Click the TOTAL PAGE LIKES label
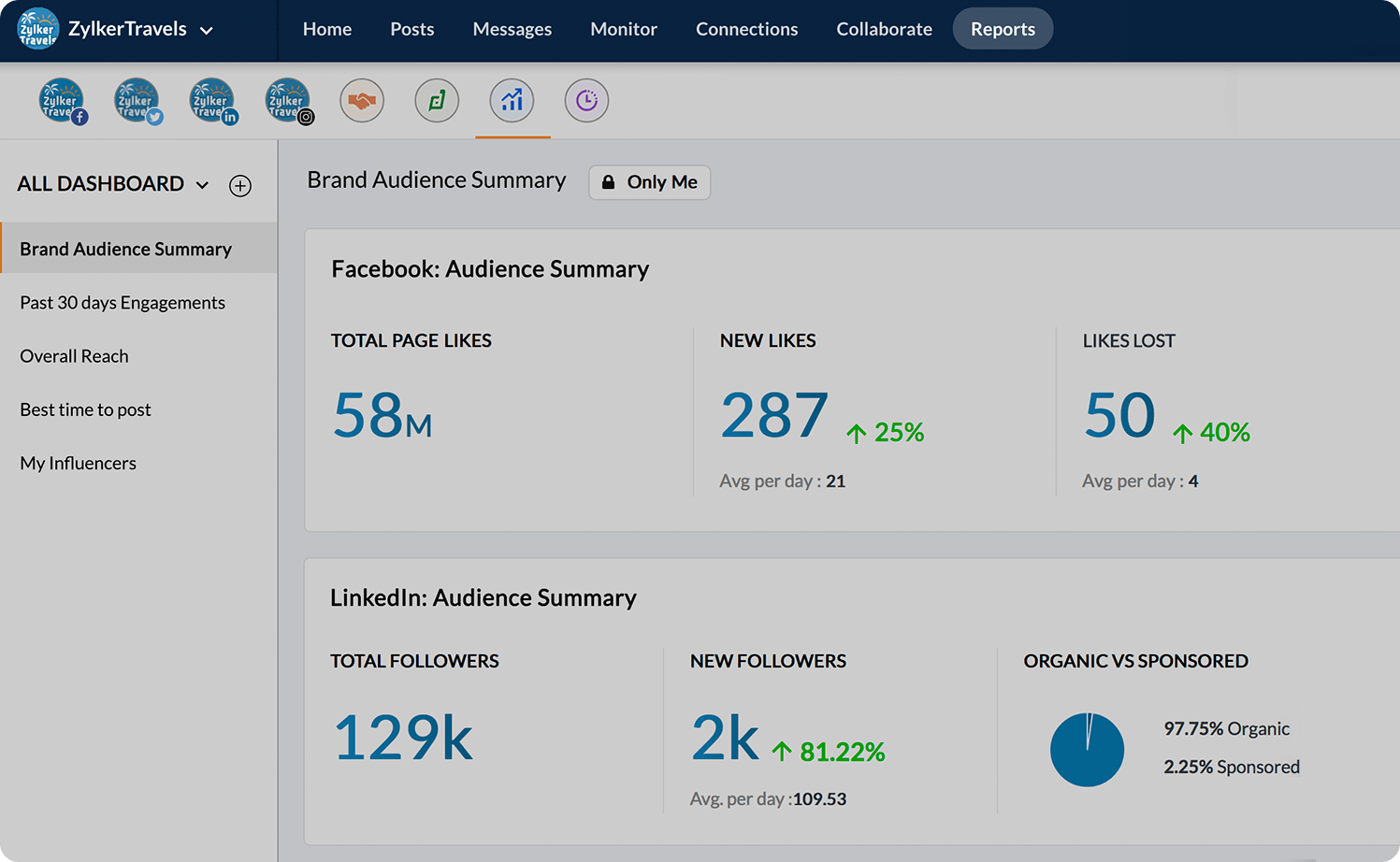 click(x=411, y=340)
